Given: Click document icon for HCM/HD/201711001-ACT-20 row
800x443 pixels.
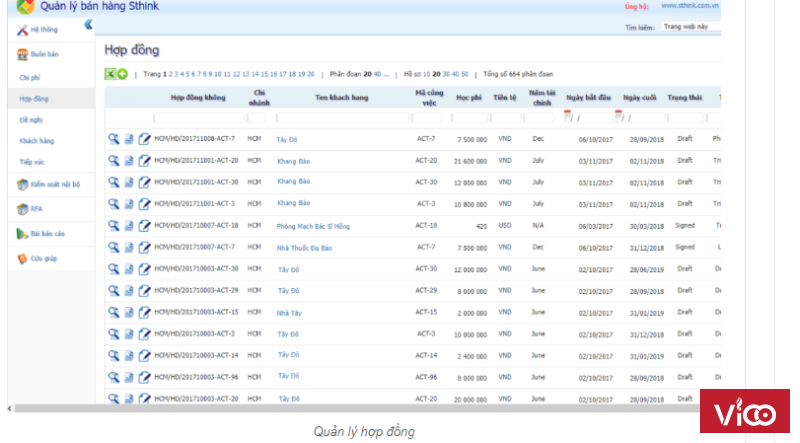Looking at the screenshot, I should click(x=129, y=161).
